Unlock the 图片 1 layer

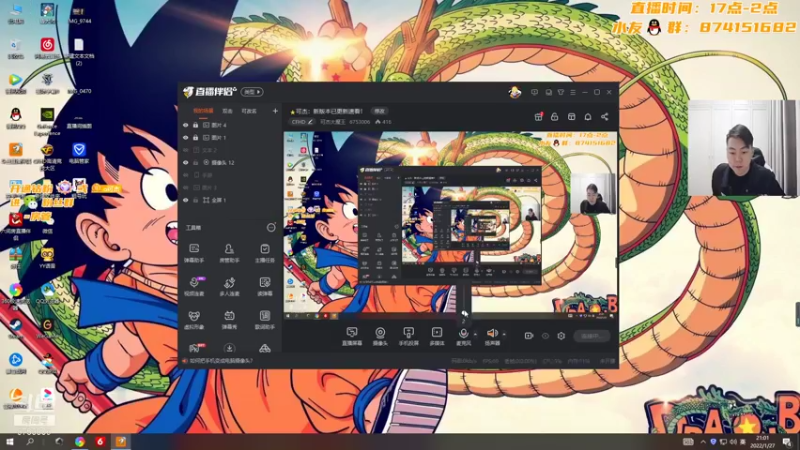point(195,138)
